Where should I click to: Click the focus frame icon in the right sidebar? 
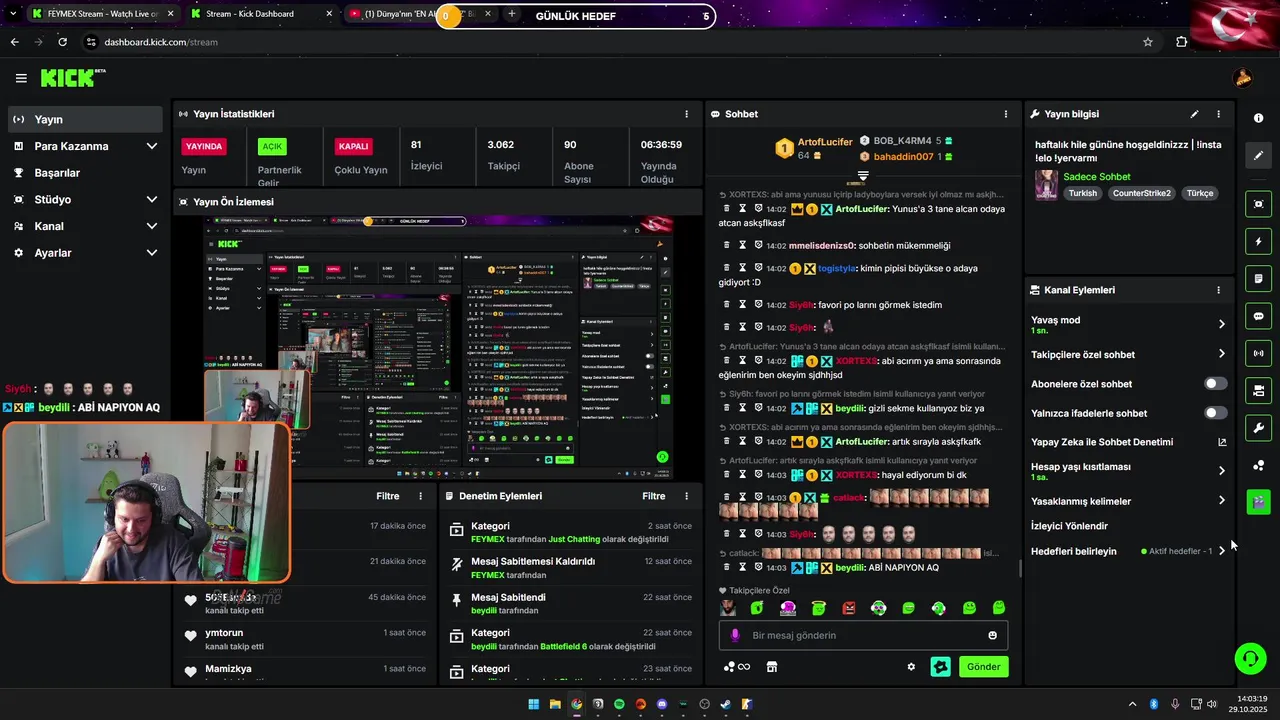pyautogui.click(x=1258, y=204)
